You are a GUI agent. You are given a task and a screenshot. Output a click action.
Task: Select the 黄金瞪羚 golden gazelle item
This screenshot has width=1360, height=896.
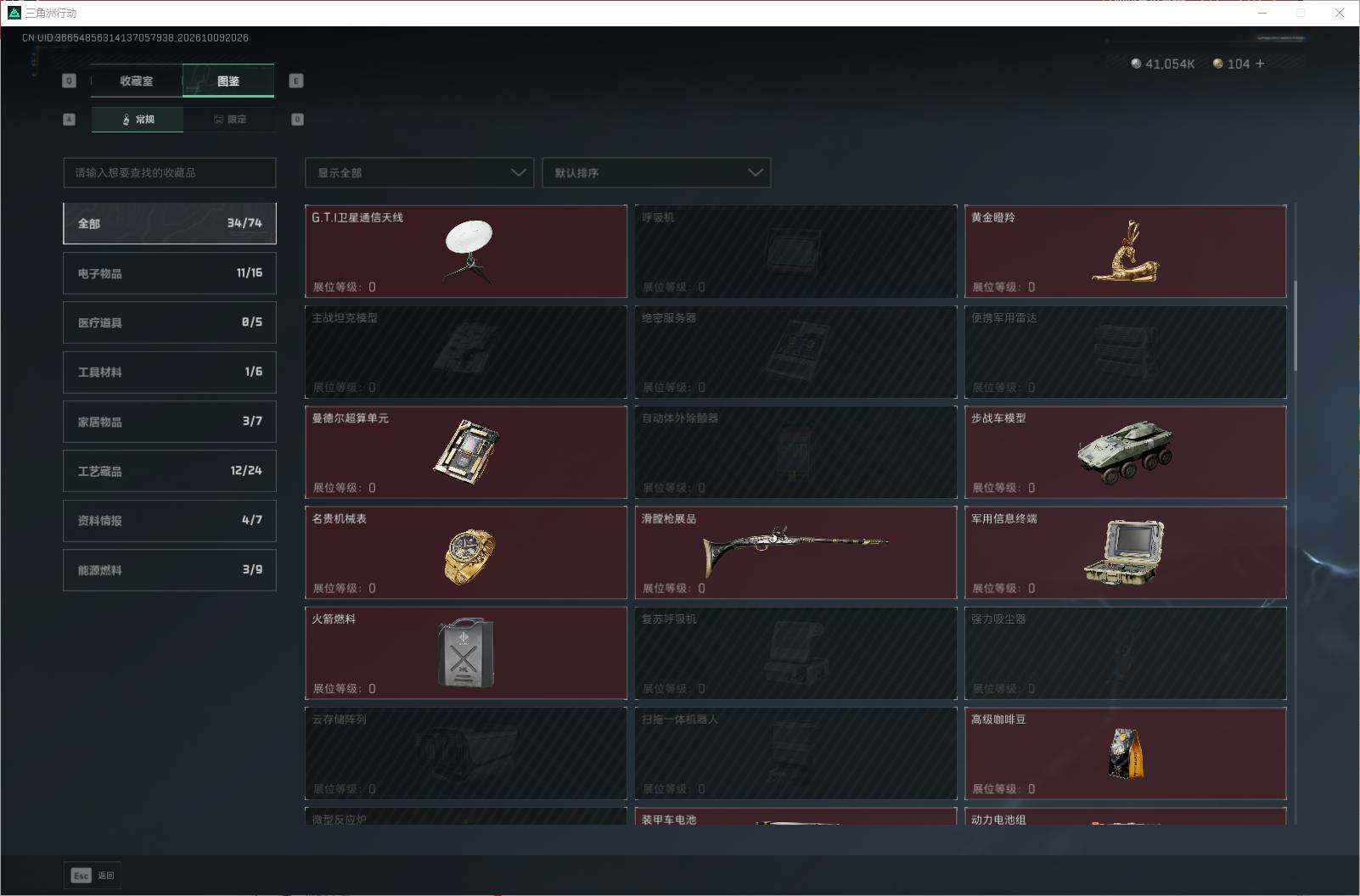click(1126, 251)
